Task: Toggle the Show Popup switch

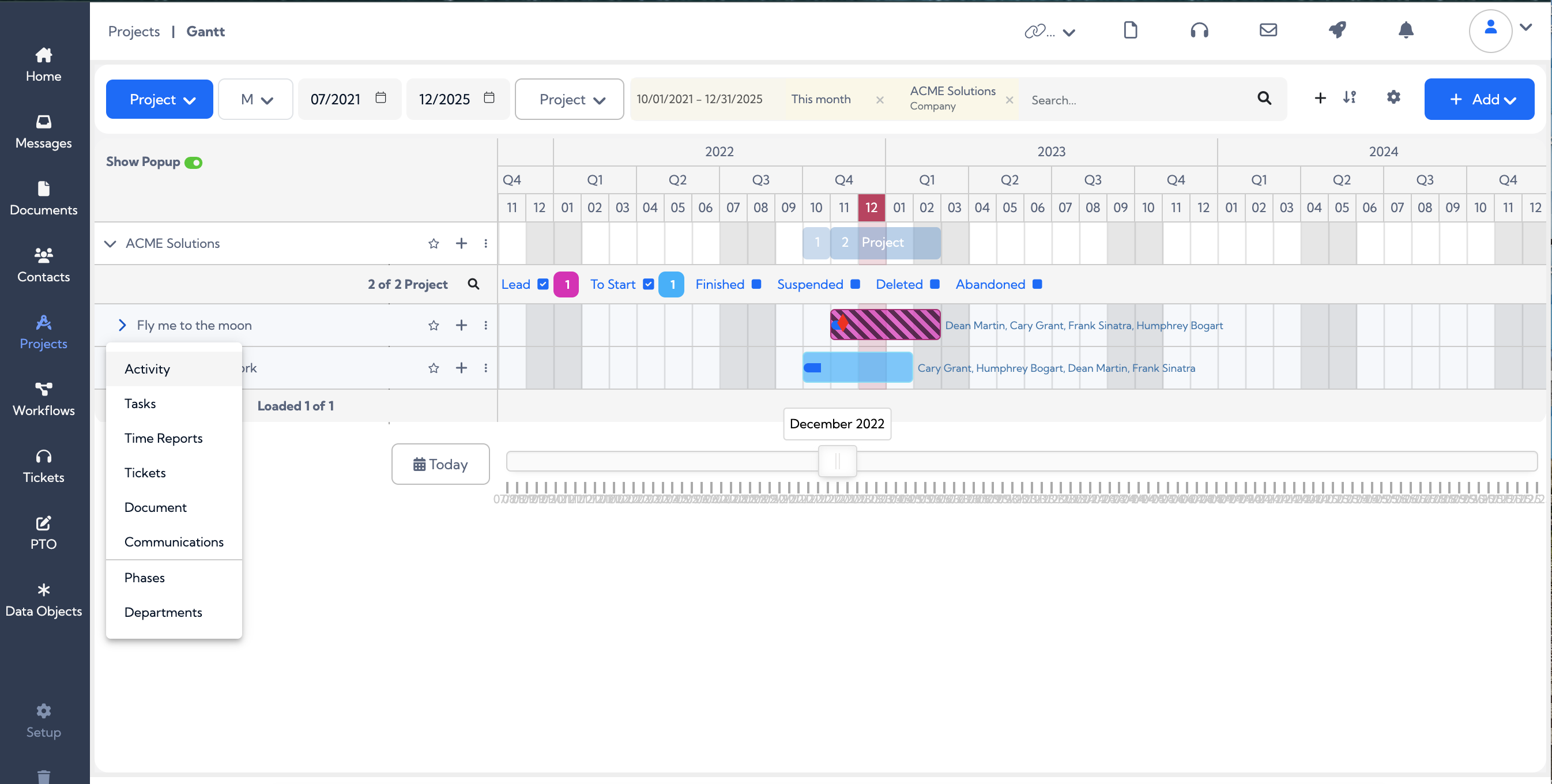Action: [x=193, y=161]
